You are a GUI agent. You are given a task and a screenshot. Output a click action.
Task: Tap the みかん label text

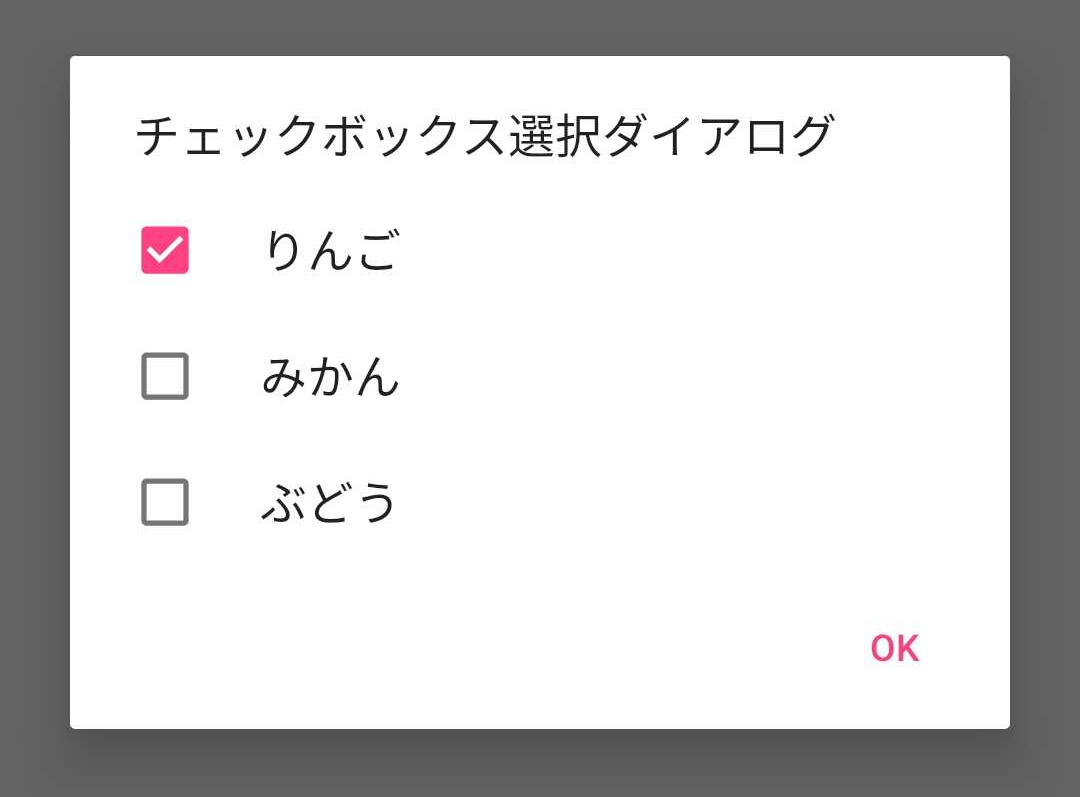click(330, 377)
